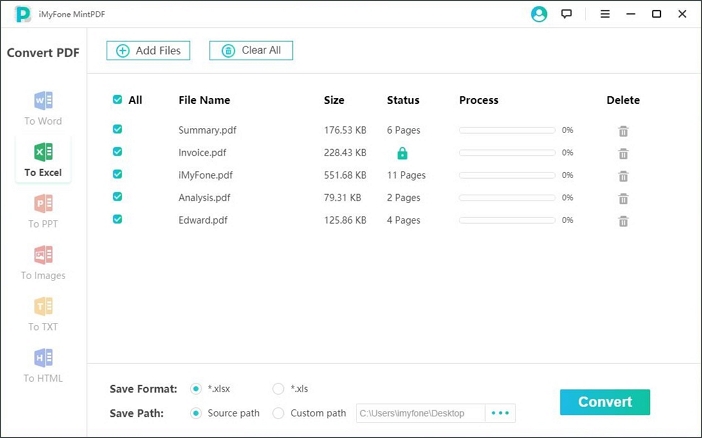Click the 6 Pages status text
The height and width of the screenshot is (438, 702).
403,130
